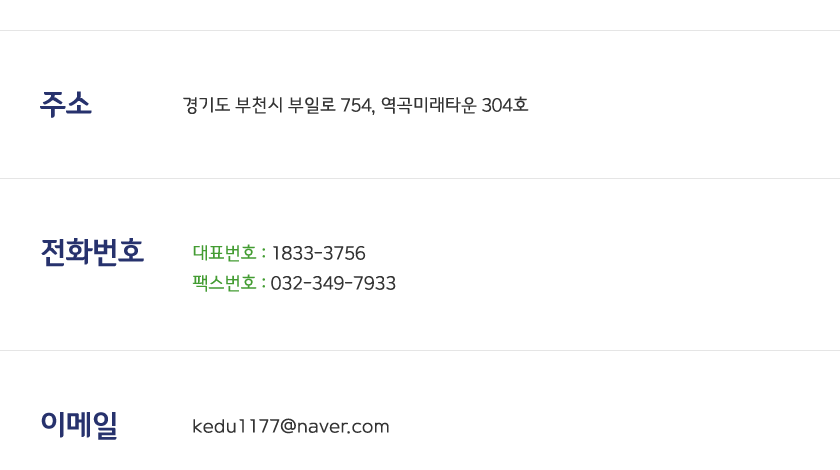The width and height of the screenshot is (840, 470).
Task: Click the last digits 7933 of fax number
Action: [x=375, y=284]
